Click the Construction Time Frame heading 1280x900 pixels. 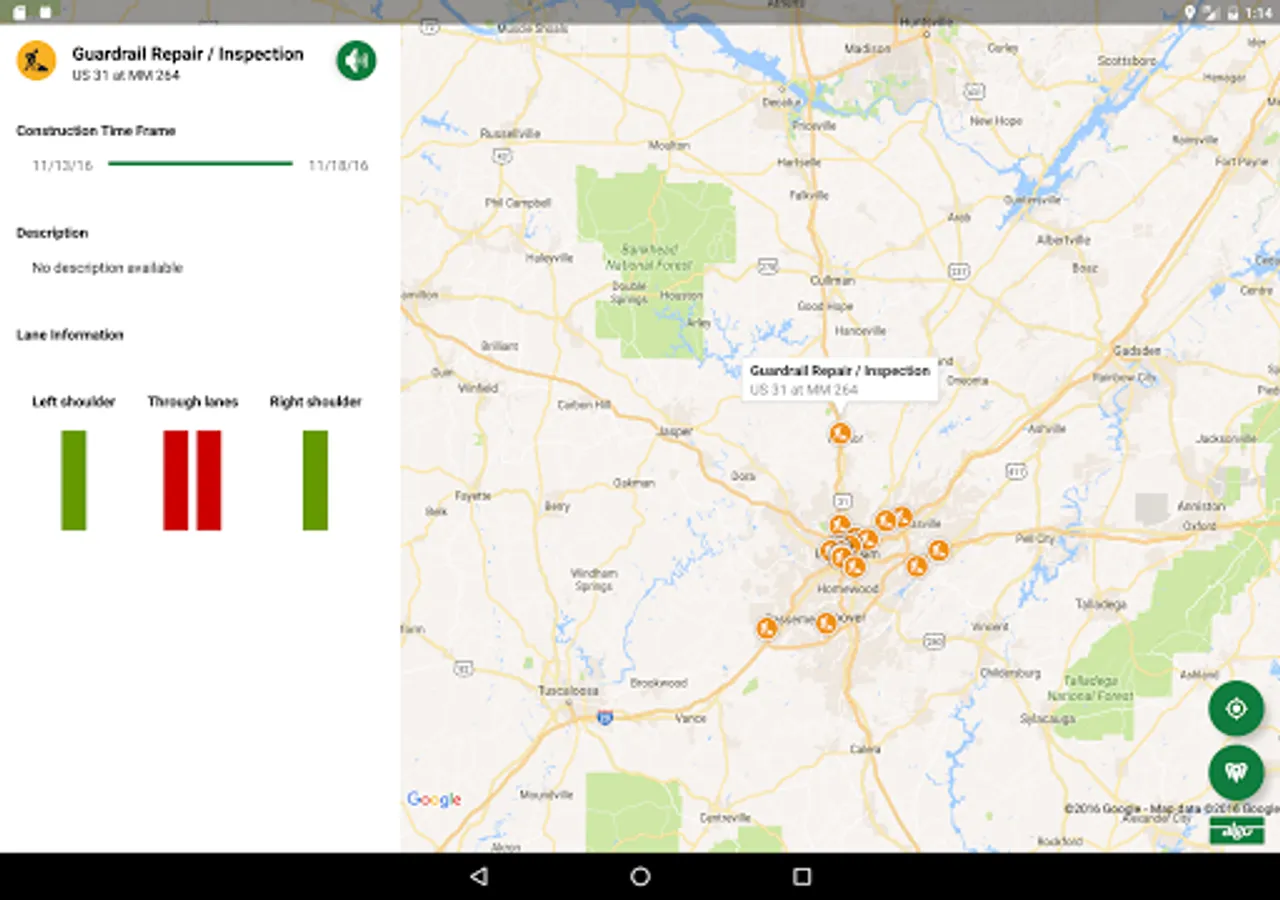[96, 131]
